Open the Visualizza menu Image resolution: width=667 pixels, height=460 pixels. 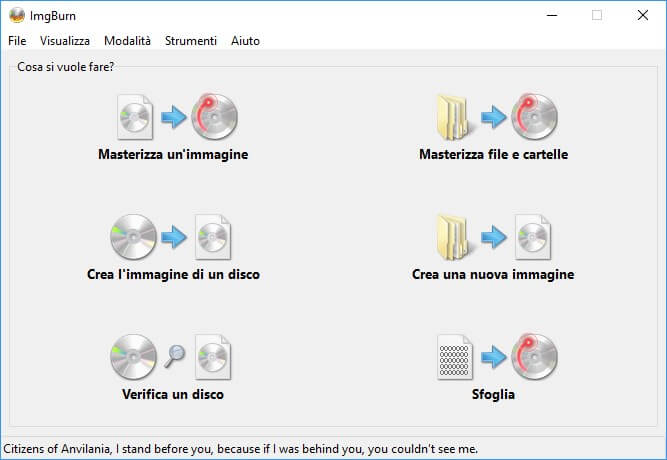point(65,41)
